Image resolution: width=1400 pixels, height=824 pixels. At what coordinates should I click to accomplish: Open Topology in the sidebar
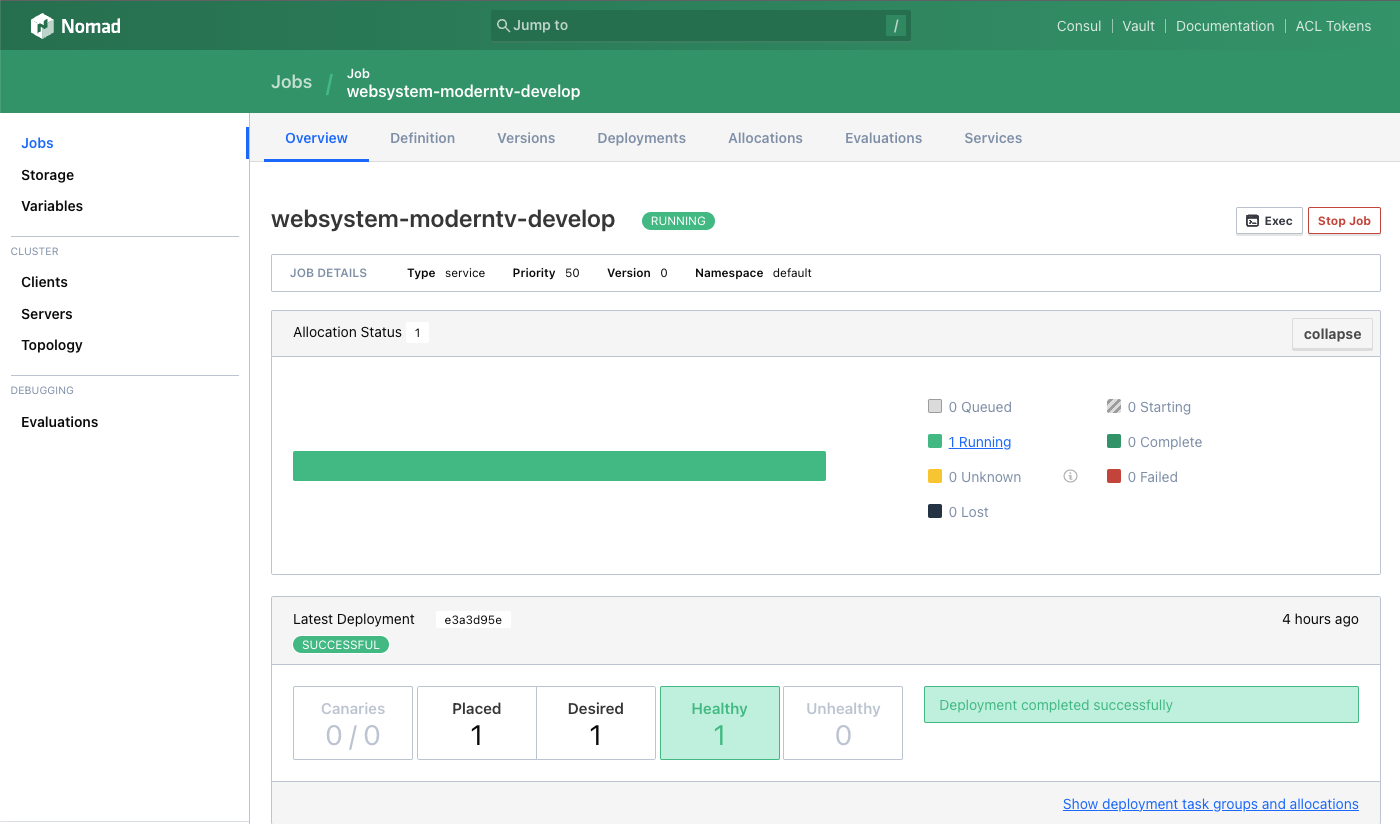click(52, 345)
